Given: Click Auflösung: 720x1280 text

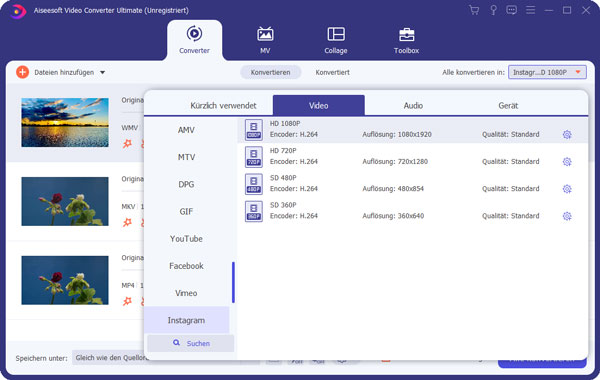Looking at the screenshot, I should (395, 161).
